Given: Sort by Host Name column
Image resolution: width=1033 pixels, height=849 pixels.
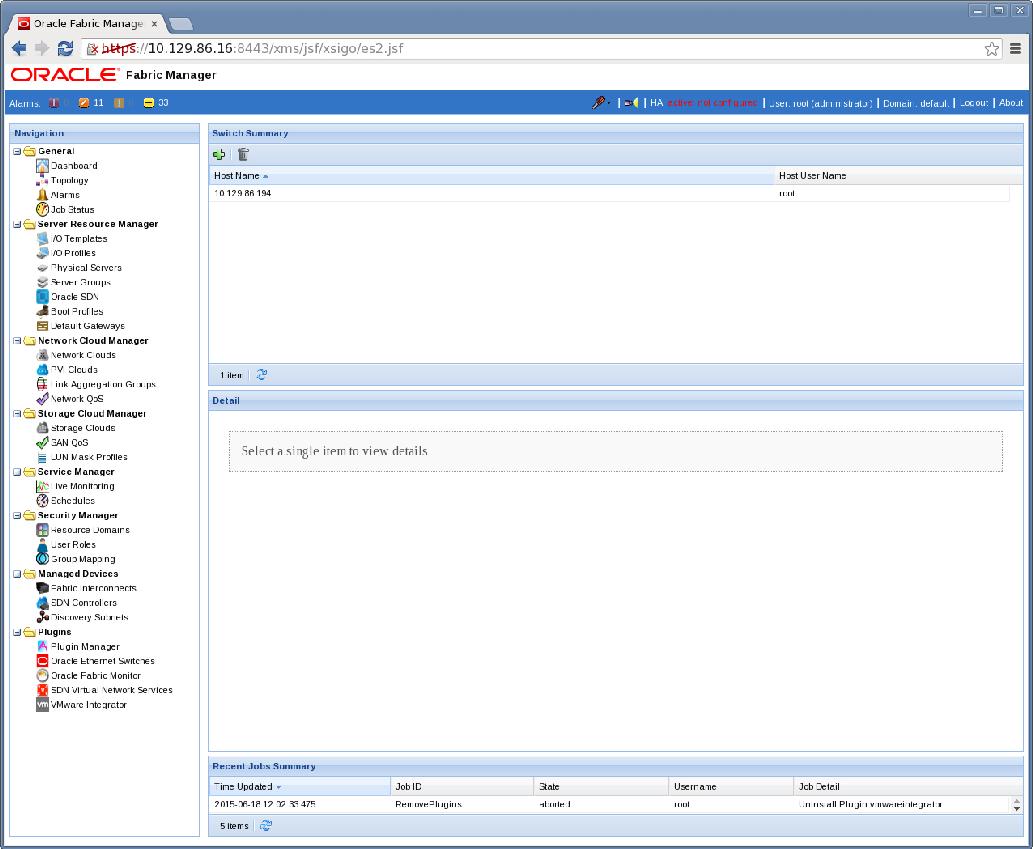Looking at the screenshot, I should pos(491,176).
